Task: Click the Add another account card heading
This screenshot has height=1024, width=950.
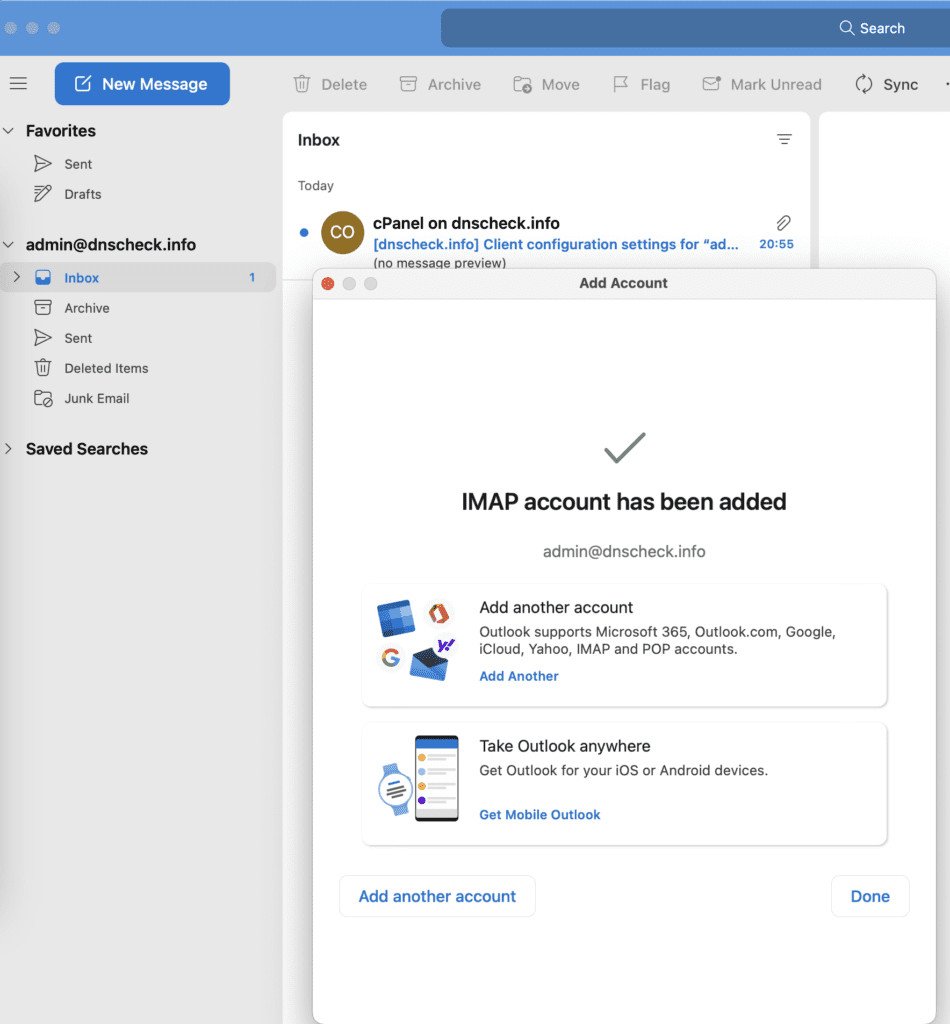Action: coord(556,607)
